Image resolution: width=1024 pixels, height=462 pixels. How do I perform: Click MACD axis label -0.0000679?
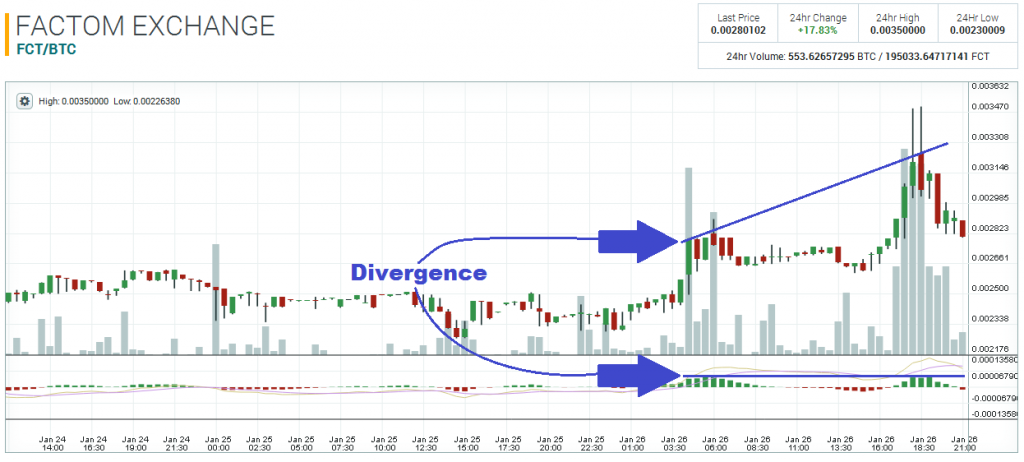[x=994, y=397]
